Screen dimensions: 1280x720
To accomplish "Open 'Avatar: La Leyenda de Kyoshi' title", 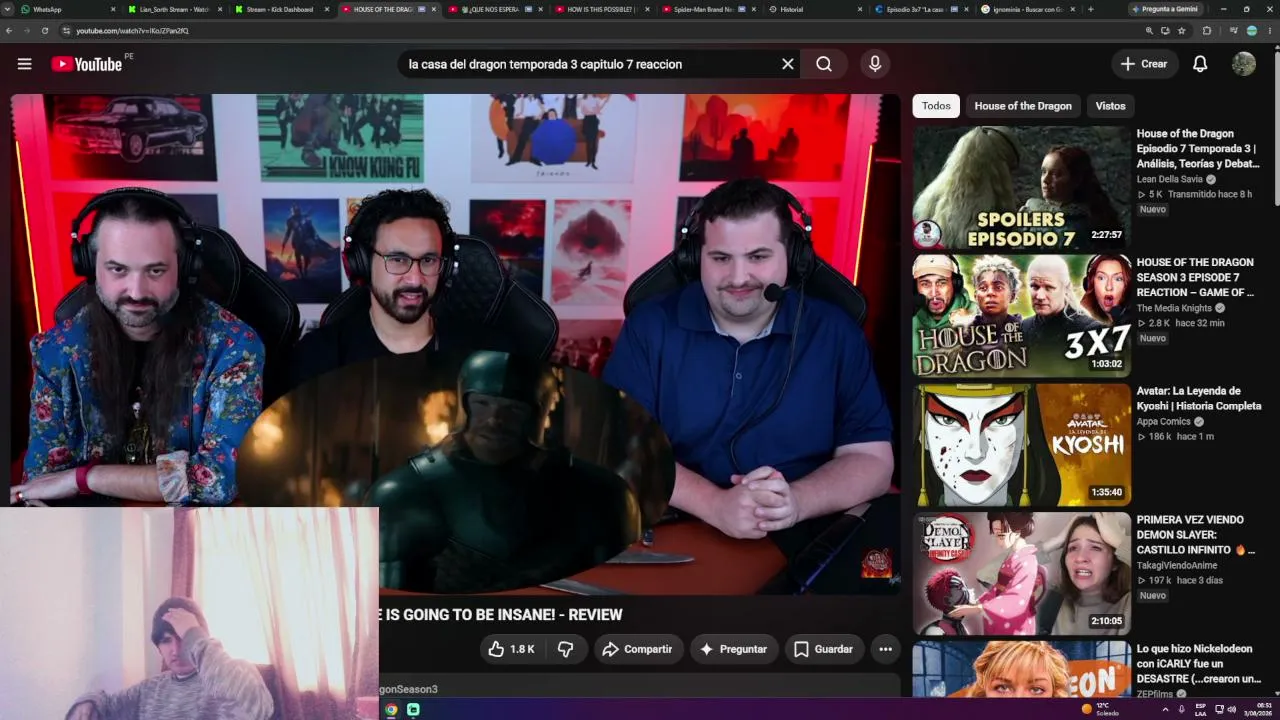I will tap(1199, 398).
